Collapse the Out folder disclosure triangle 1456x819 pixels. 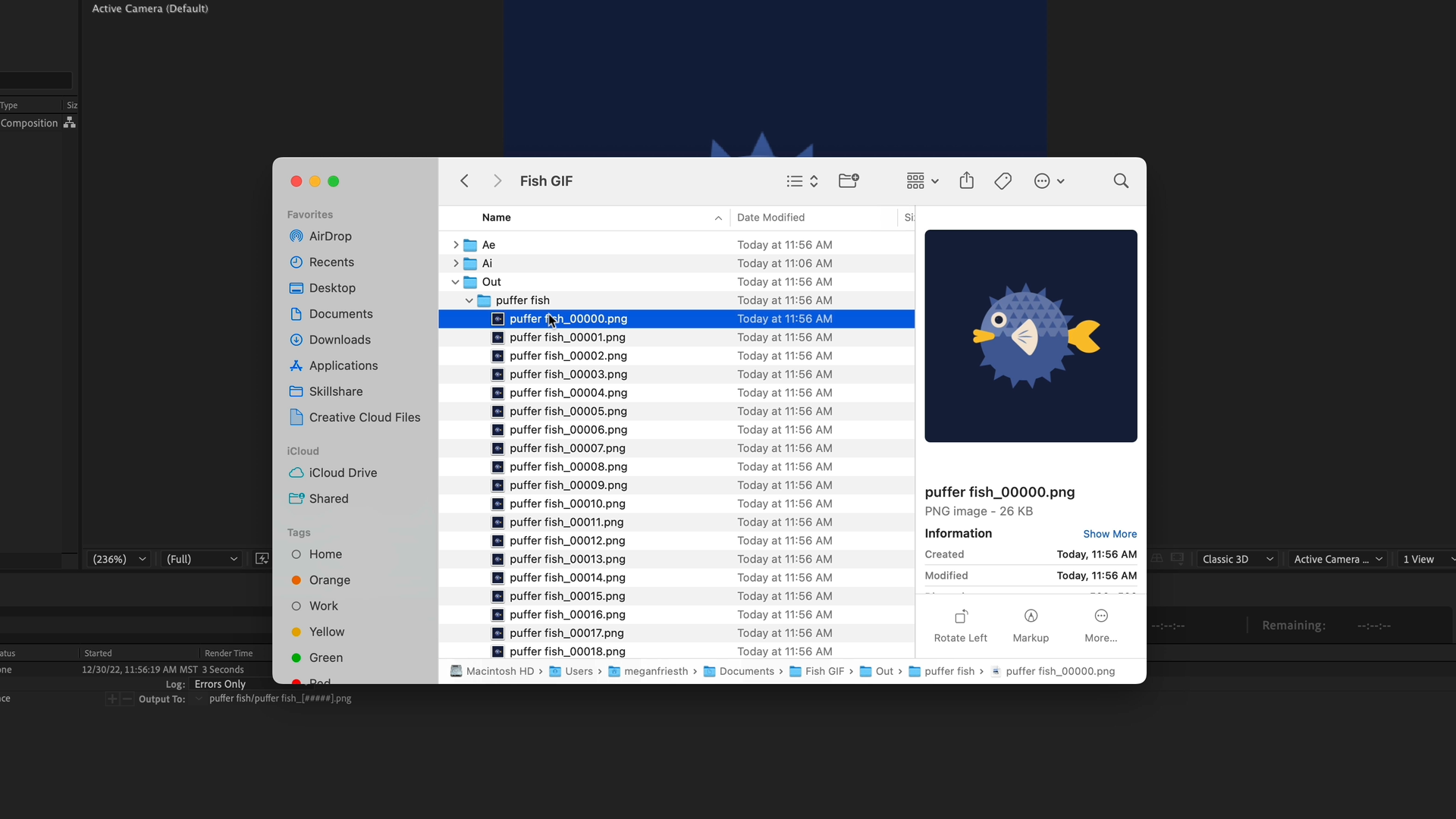click(x=455, y=282)
